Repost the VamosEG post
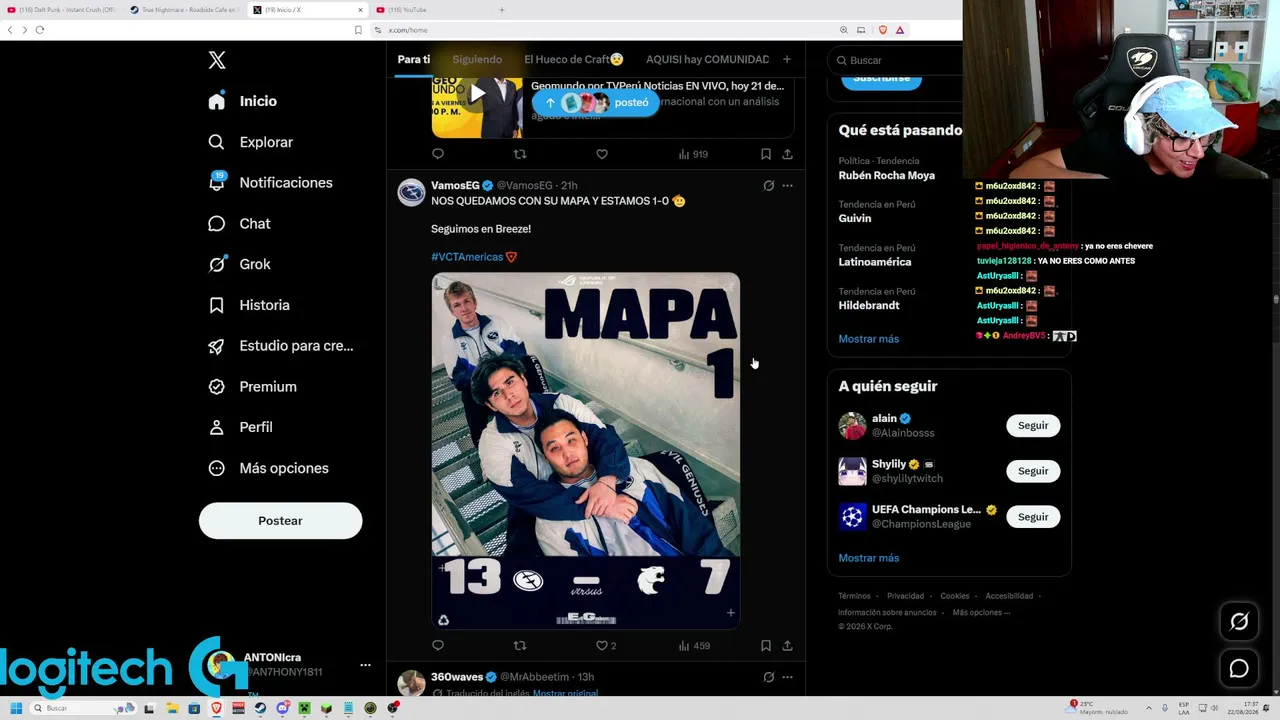The height and width of the screenshot is (720, 1280). coord(520,646)
